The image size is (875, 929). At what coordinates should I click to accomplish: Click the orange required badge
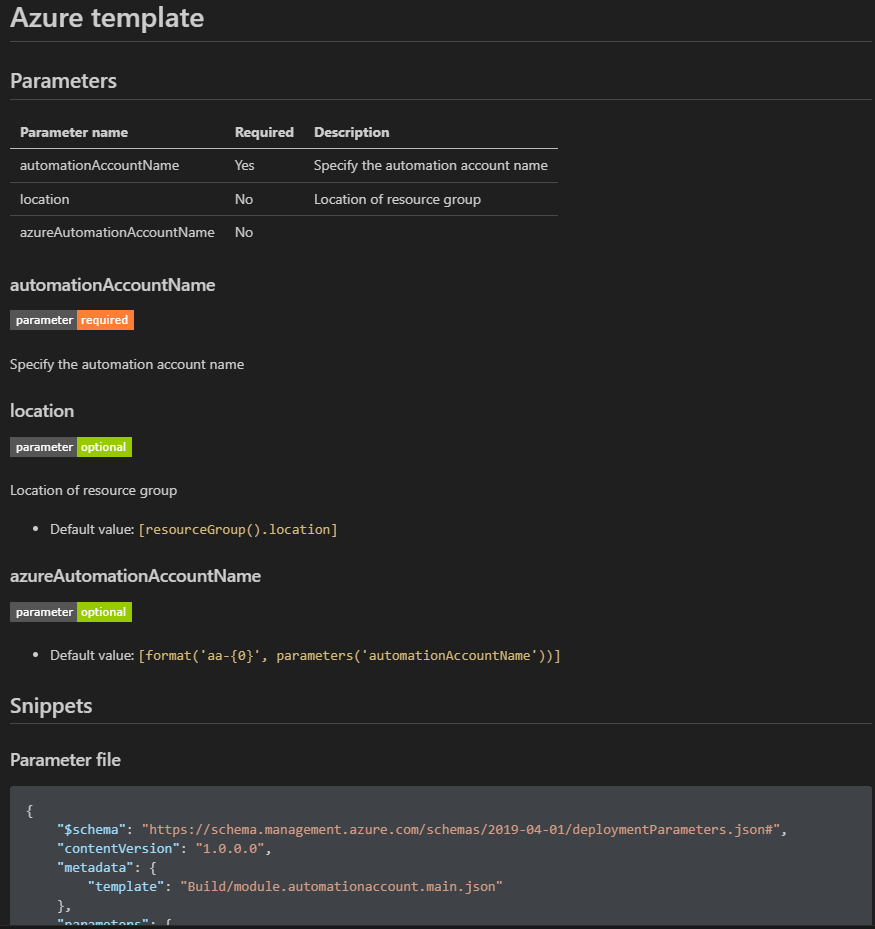click(x=105, y=320)
